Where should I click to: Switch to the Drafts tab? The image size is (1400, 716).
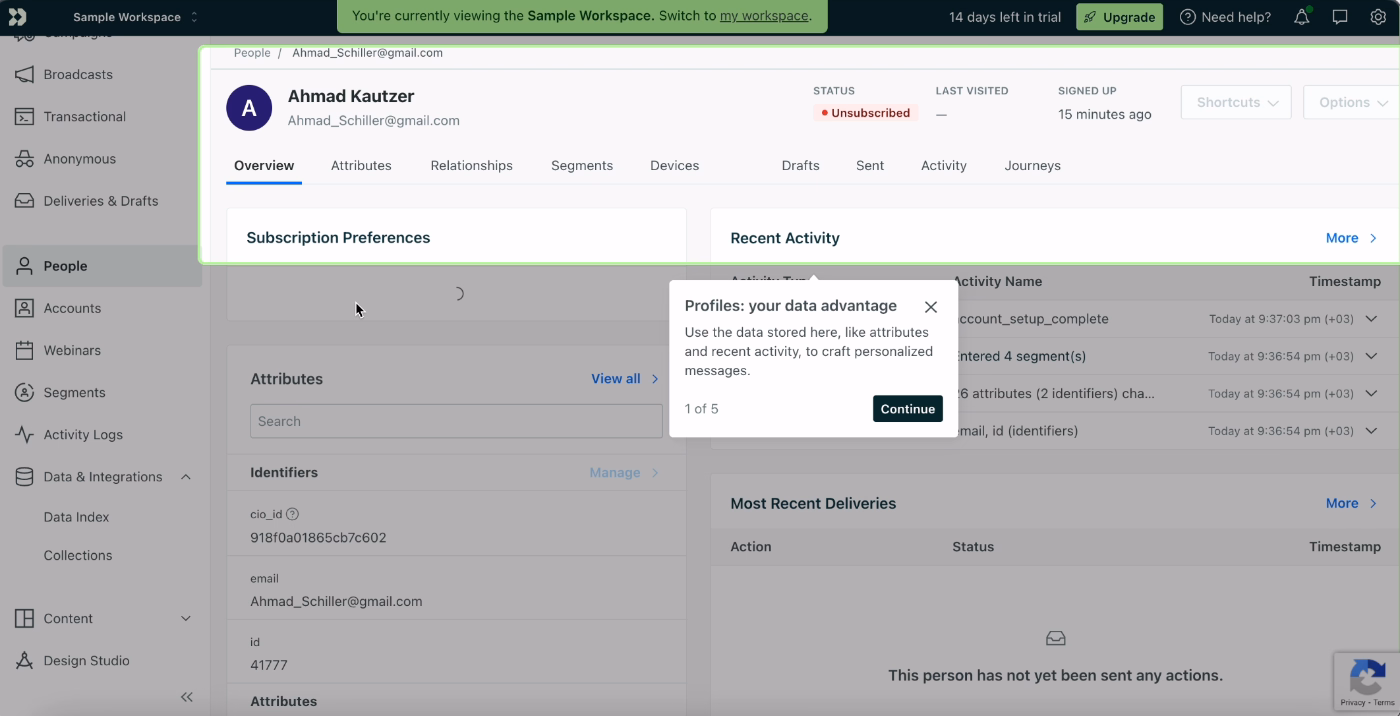pos(800,166)
